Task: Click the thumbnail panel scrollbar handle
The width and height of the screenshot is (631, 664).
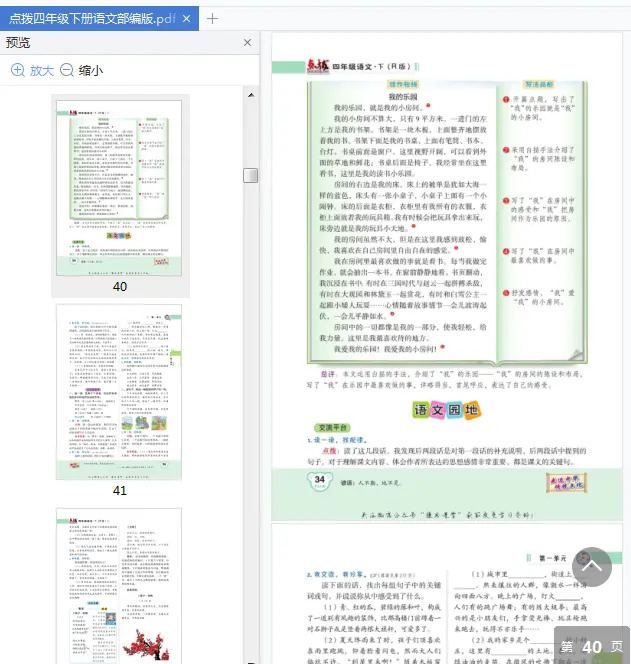Action: (251, 175)
